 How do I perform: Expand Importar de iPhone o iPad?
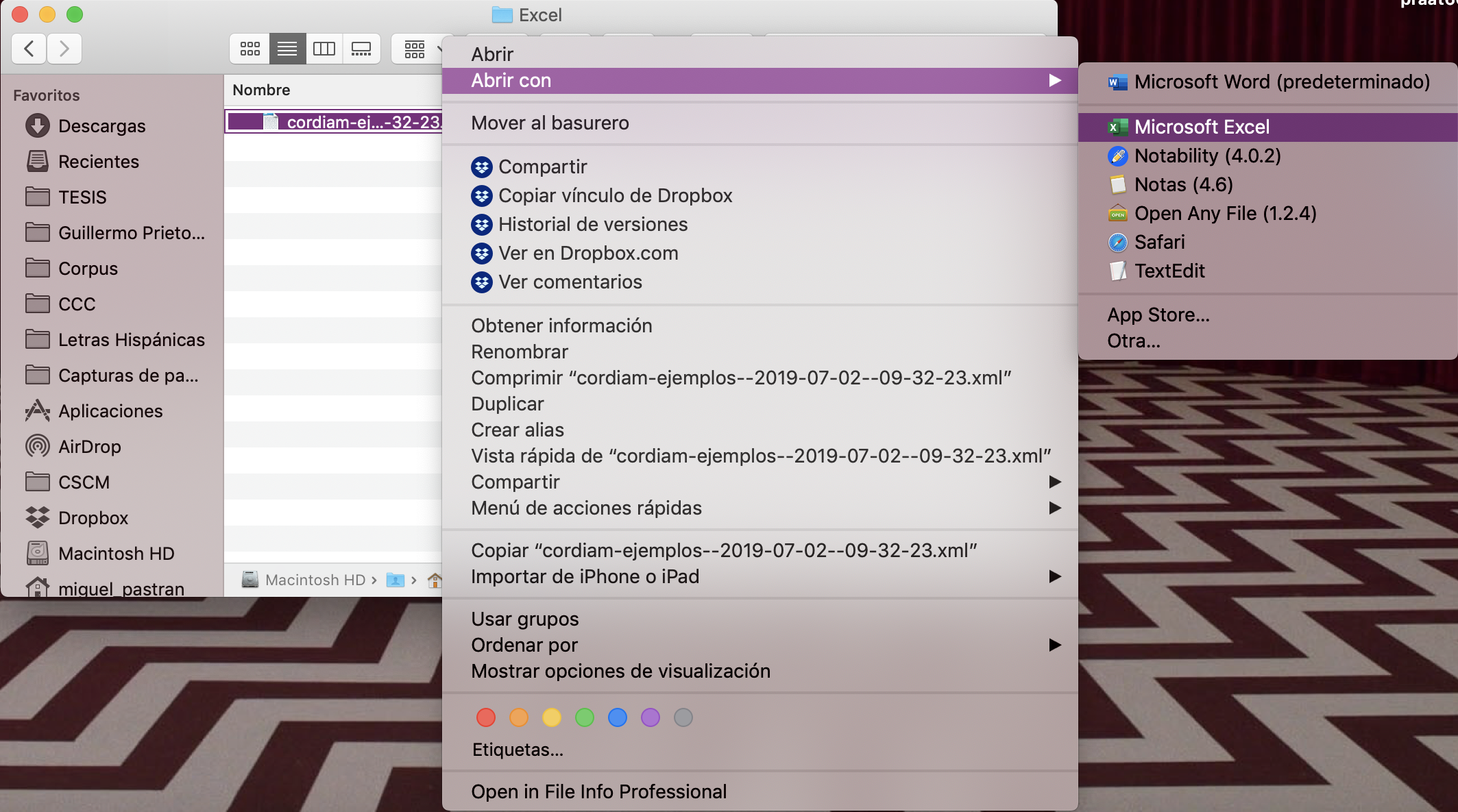click(x=760, y=576)
